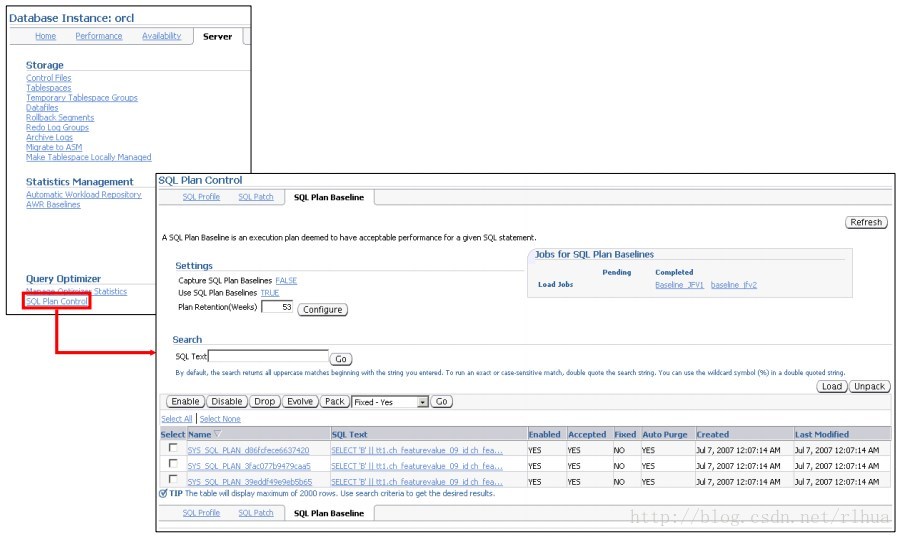Tick checkbox for SYS_SQL_PLAN_39eddf49e9eb5b65
Screen dimensions: 901x537
[x=173, y=479]
